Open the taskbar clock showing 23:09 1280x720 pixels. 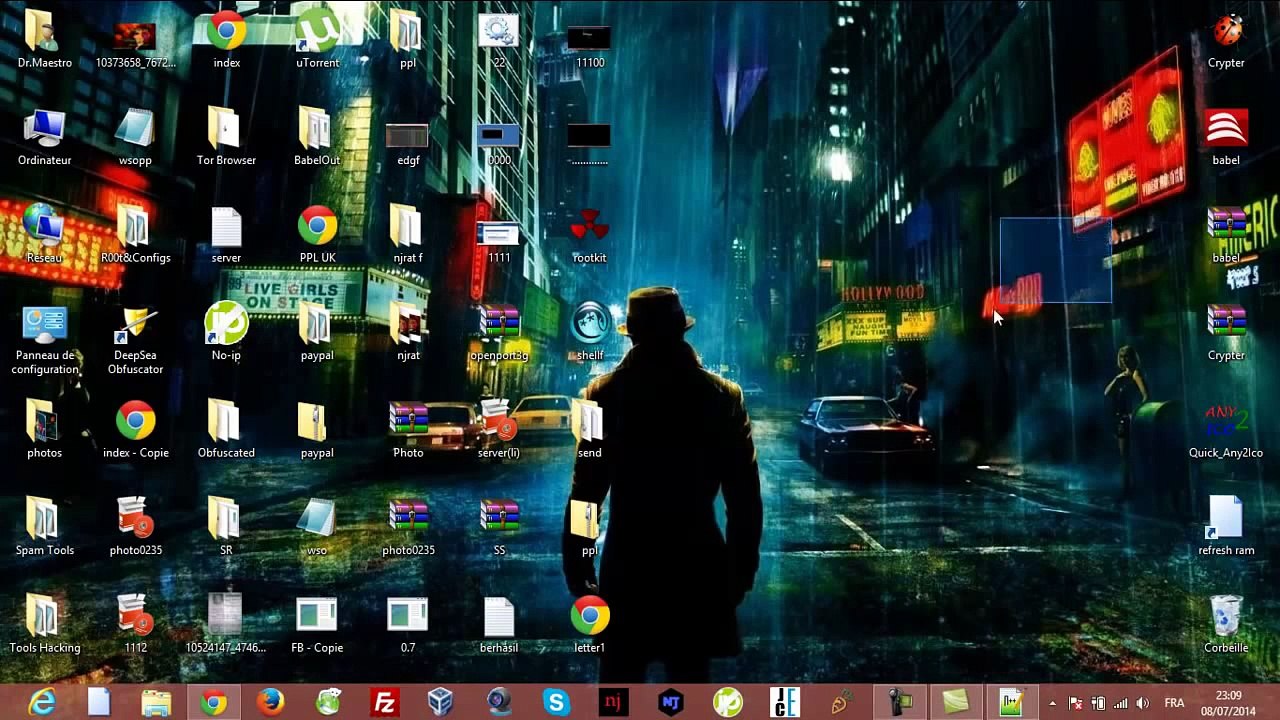click(1229, 703)
